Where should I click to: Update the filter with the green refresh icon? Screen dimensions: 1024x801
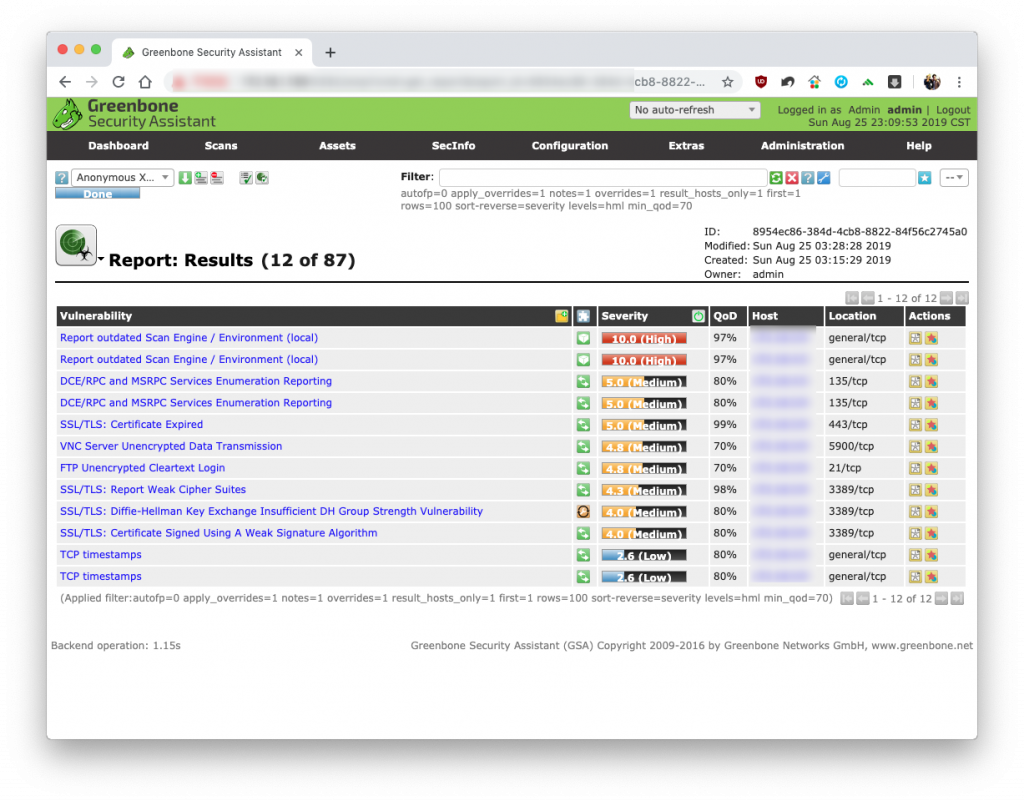[776, 178]
